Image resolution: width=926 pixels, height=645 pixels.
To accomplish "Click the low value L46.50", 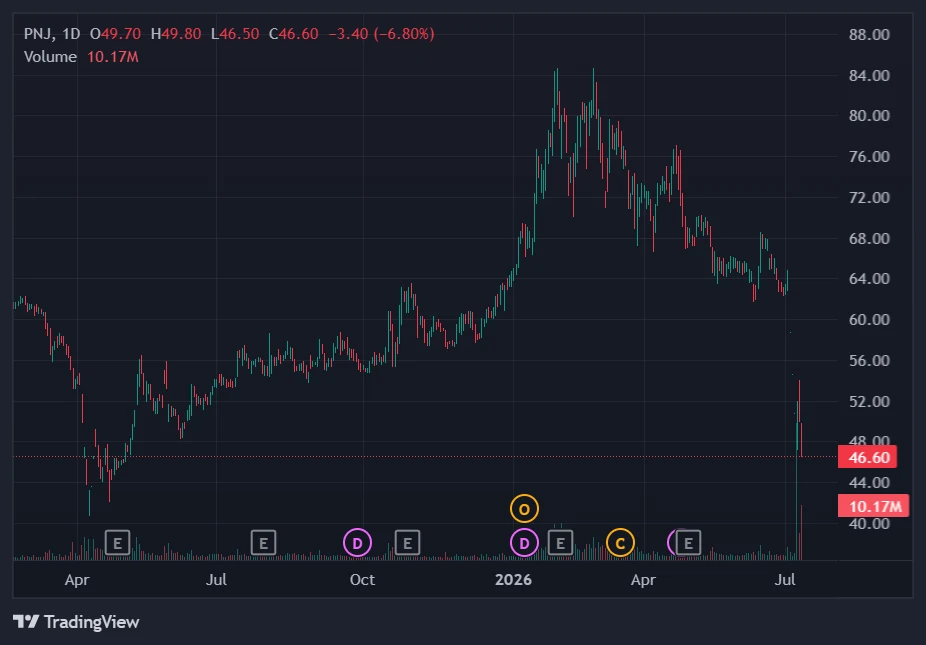I will (x=235, y=34).
